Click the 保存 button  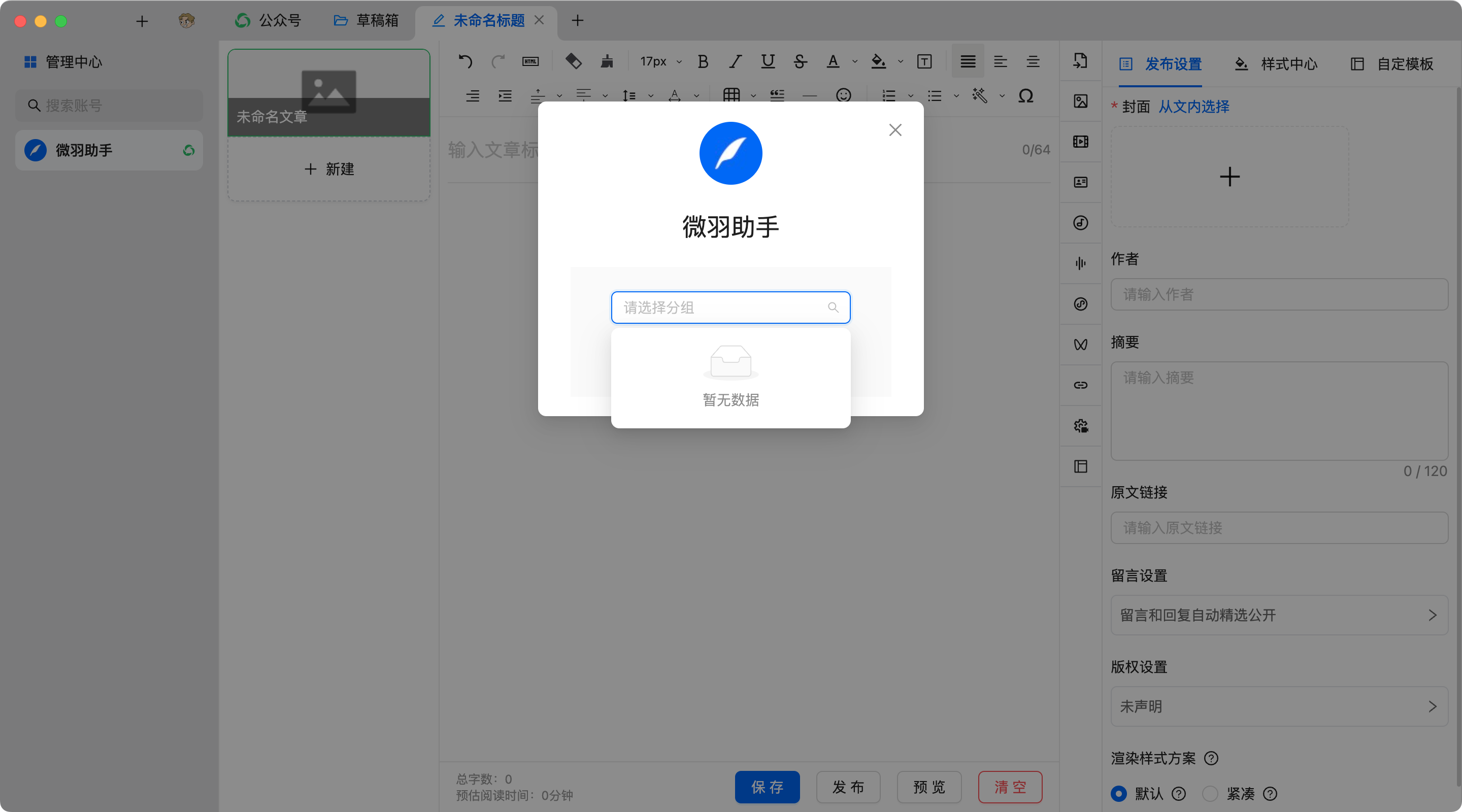767,787
